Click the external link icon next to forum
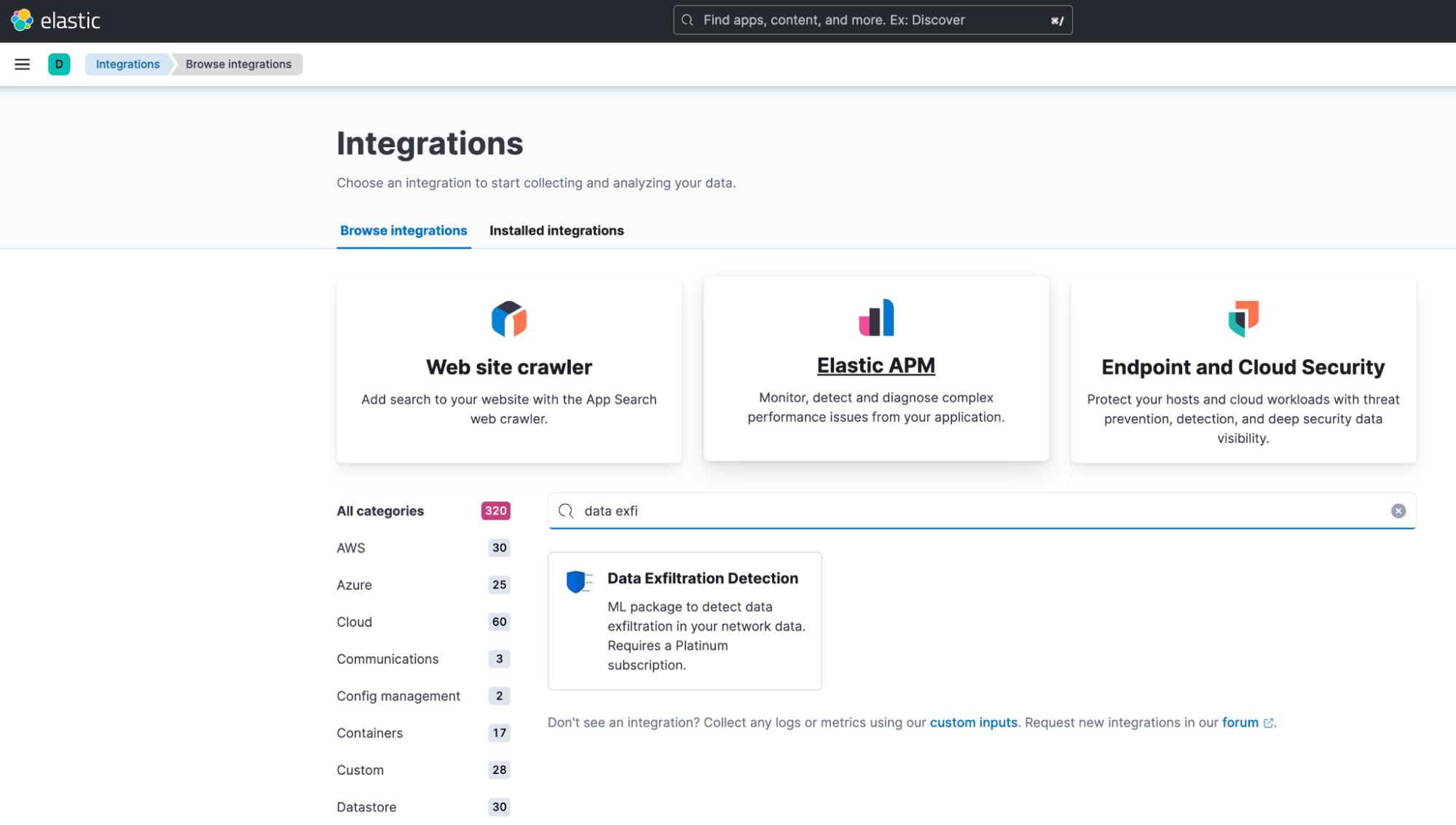Image resolution: width=1456 pixels, height=825 pixels. (1268, 723)
